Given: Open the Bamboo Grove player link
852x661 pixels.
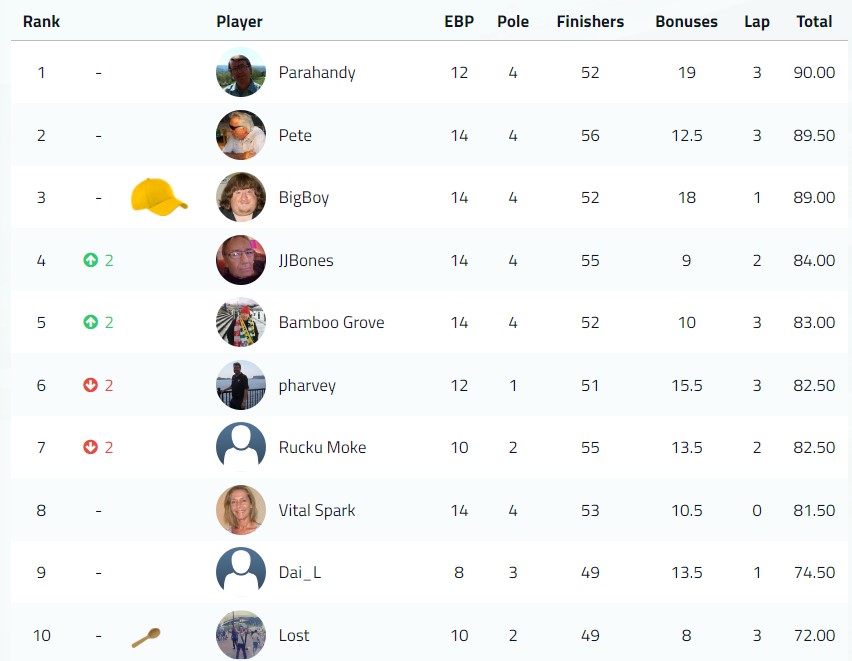Looking at the screenshot, I should [331, 322].
